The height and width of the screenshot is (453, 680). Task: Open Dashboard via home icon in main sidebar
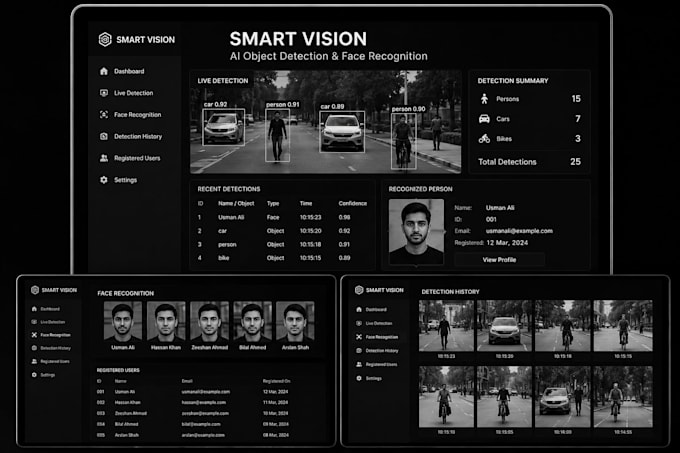(104, 71)
